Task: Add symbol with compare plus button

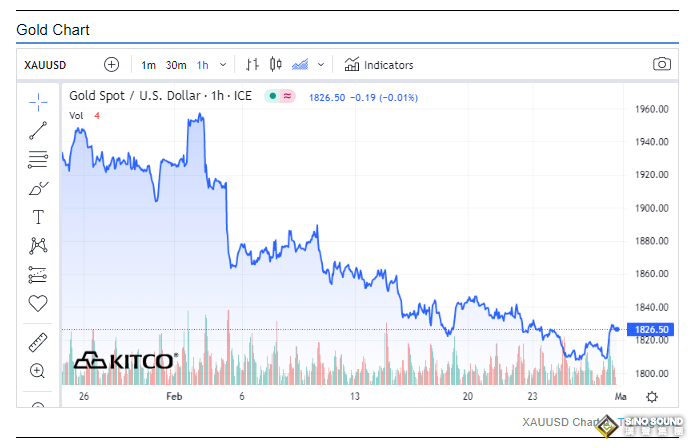Action: (x=111, y=64)
